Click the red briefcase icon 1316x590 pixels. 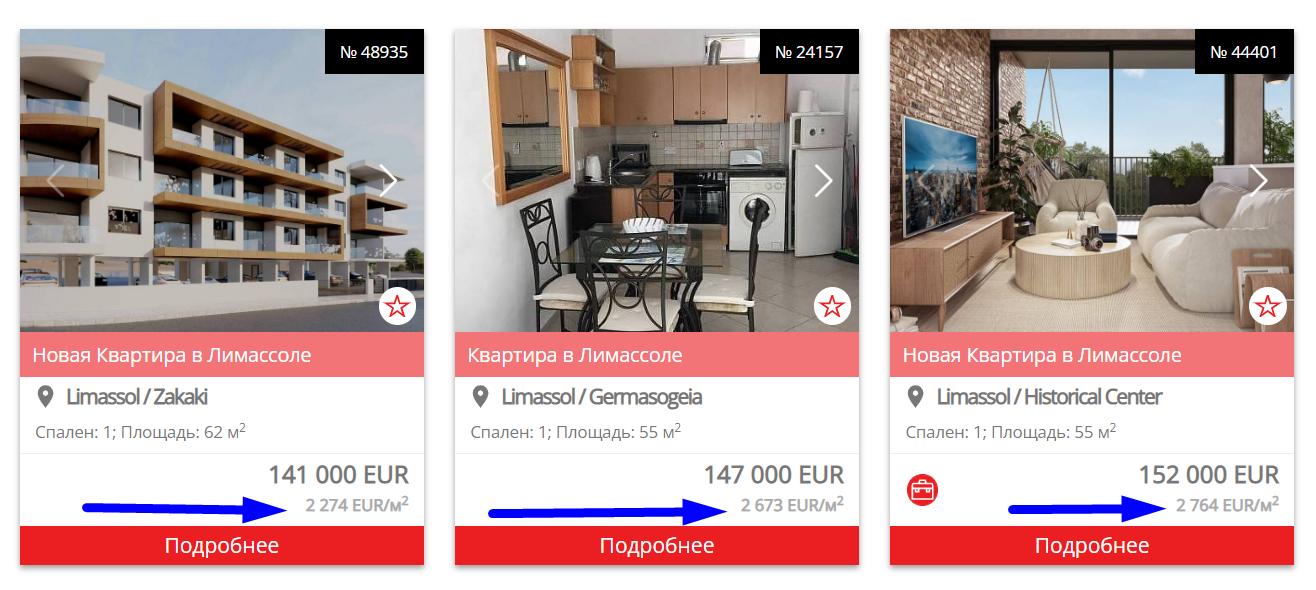922,490
